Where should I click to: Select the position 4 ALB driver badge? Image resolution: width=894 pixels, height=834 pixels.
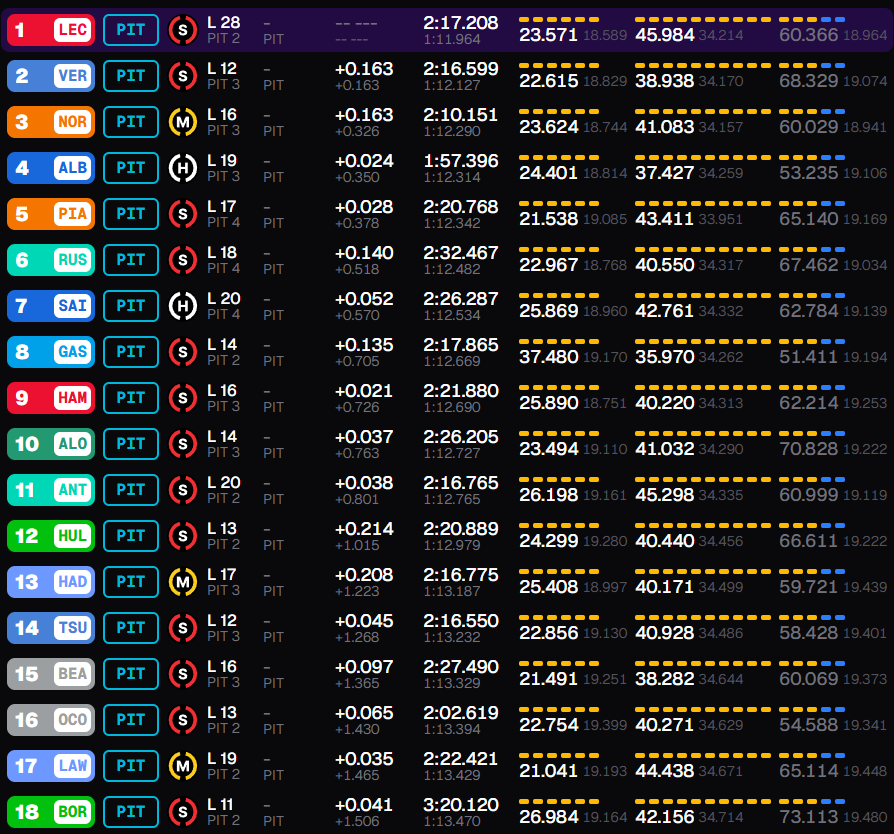click(x=51, y=168)
